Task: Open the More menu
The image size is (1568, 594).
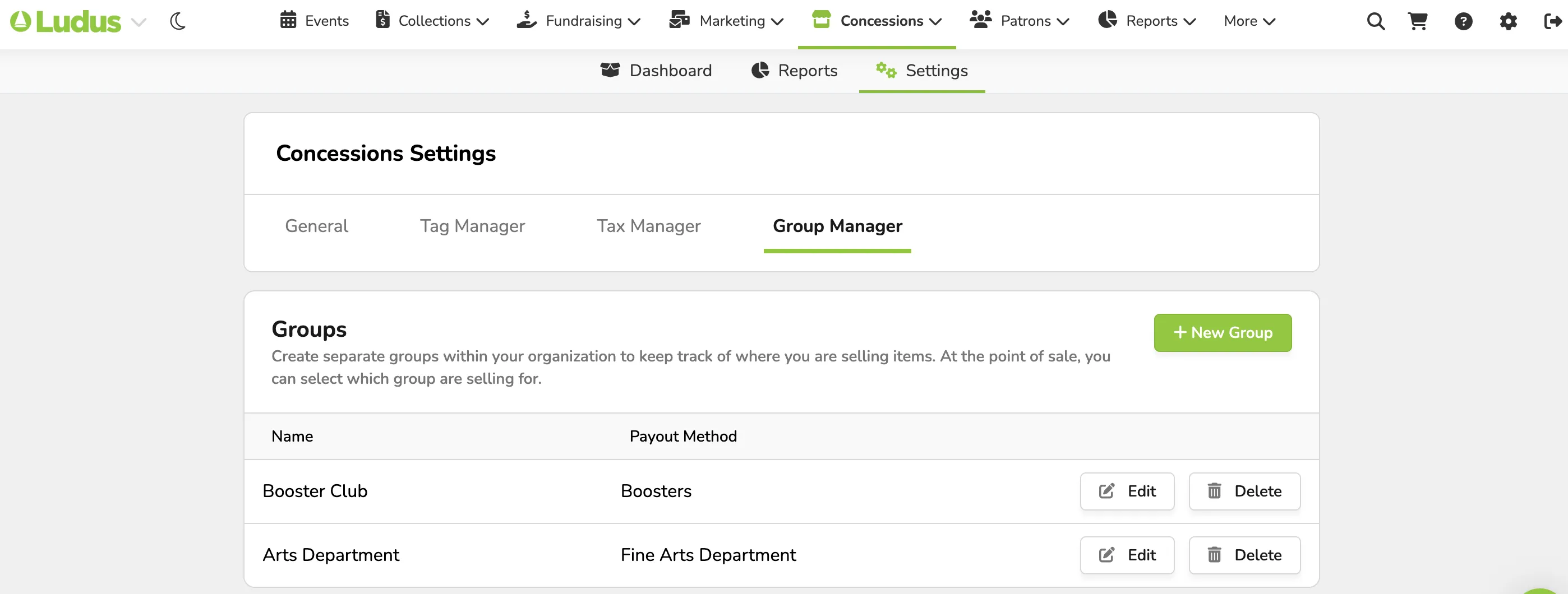Action: click(1249, 21)
